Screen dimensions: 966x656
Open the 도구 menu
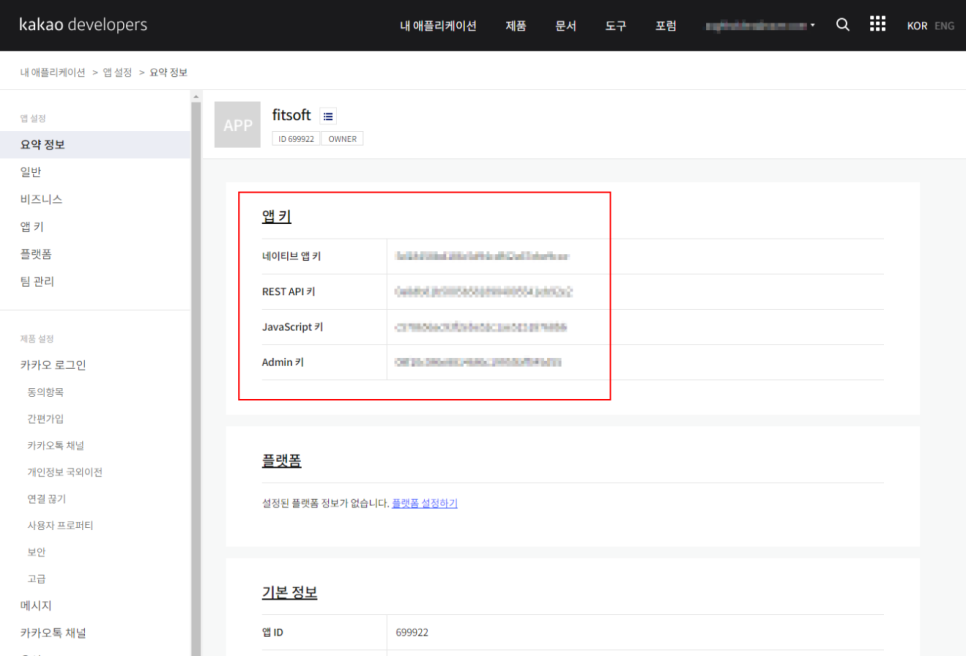tap(615, 26)
